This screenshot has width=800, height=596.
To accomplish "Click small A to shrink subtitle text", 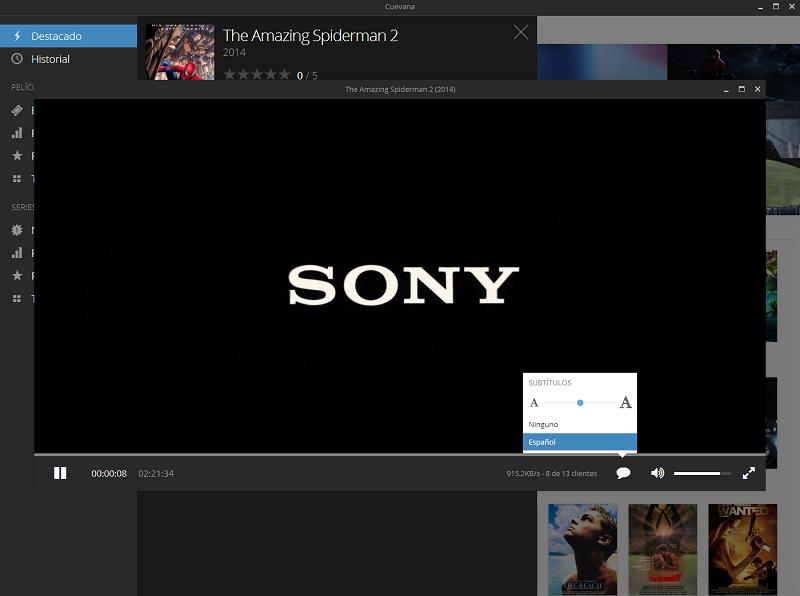I will [534, 403].
